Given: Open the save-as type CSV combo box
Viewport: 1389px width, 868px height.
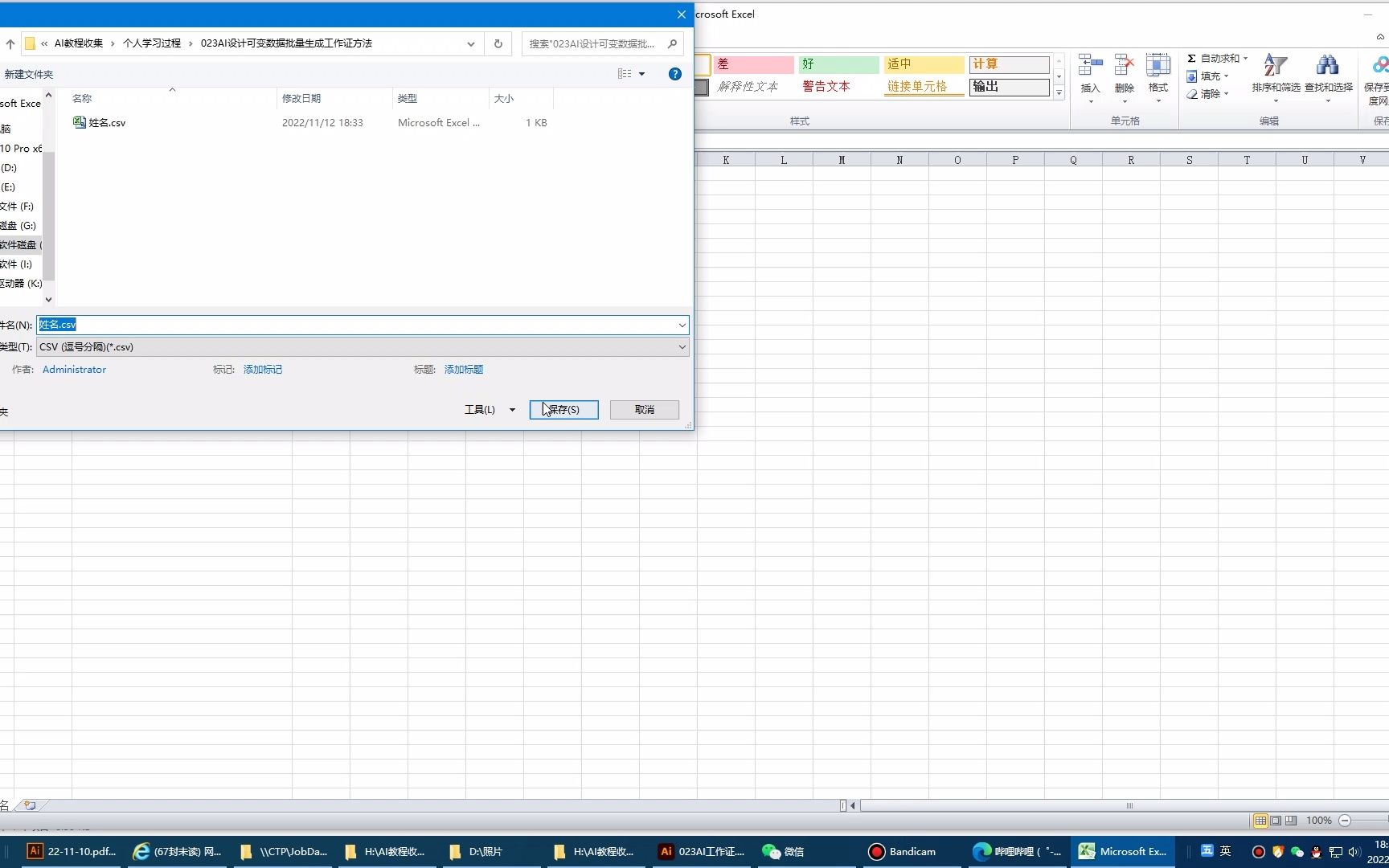Looking at the screenshot, I should [x=363, y=347].
